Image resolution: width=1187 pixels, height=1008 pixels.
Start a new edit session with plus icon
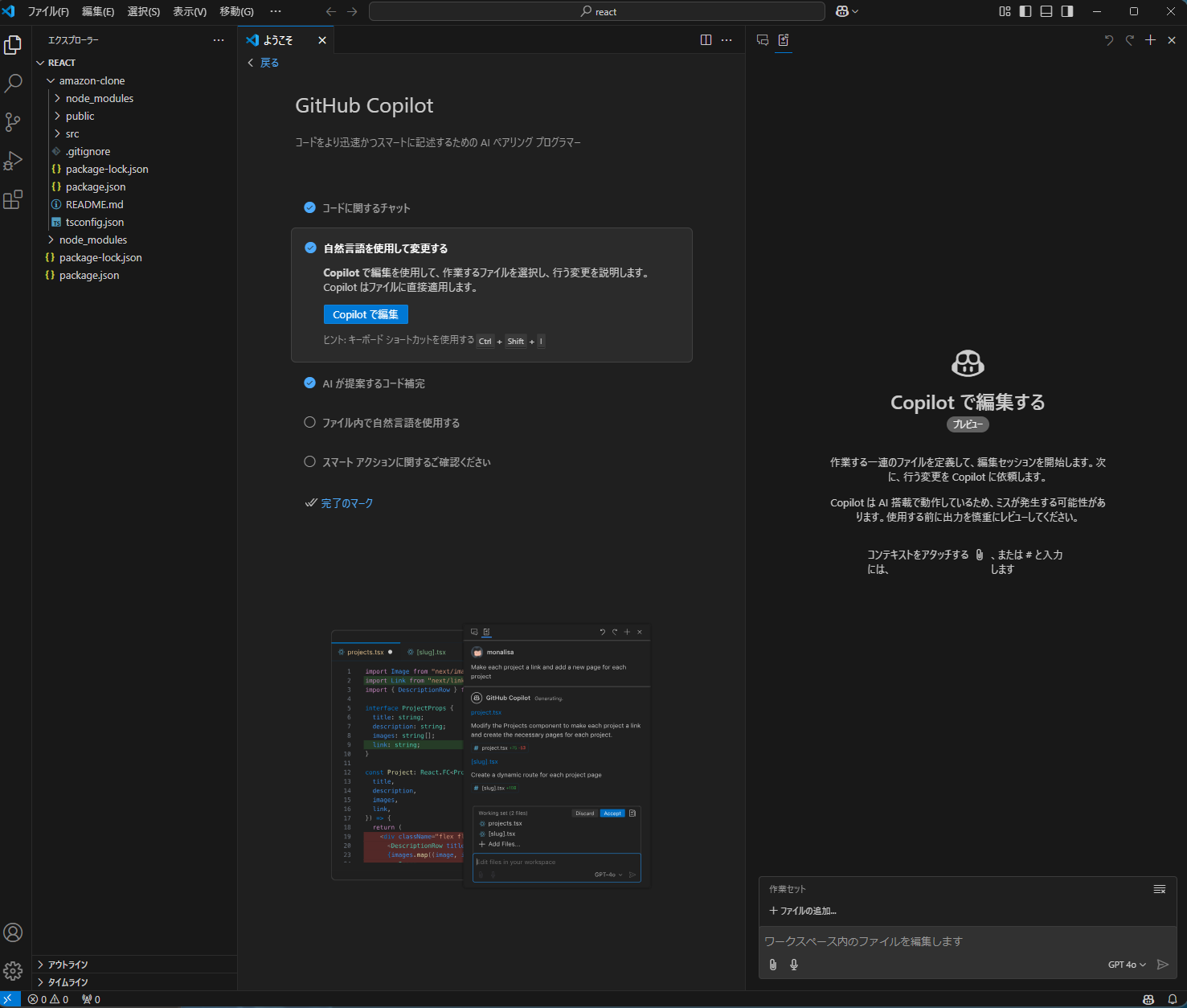pos(1150,40)
